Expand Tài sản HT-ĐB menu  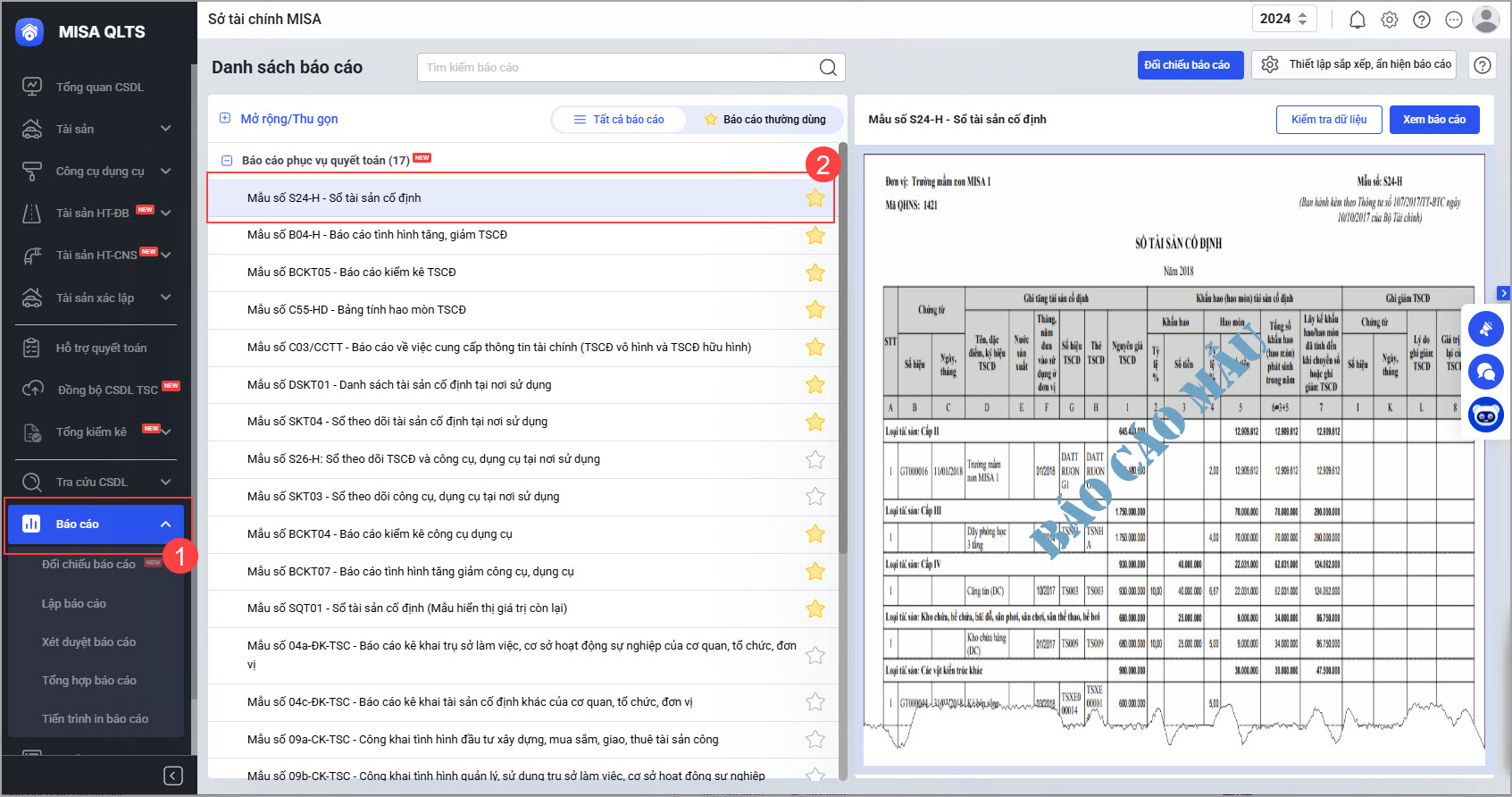point(166,213)
